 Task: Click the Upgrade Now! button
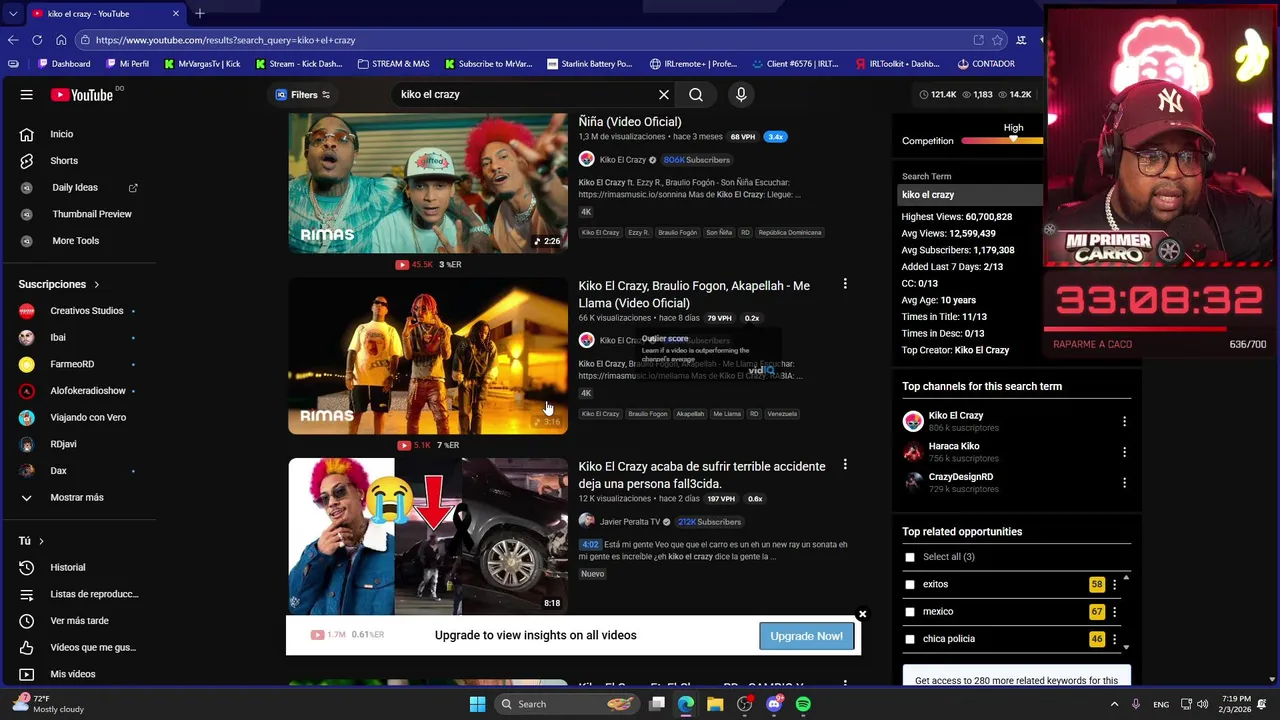[x=806, y=636]
